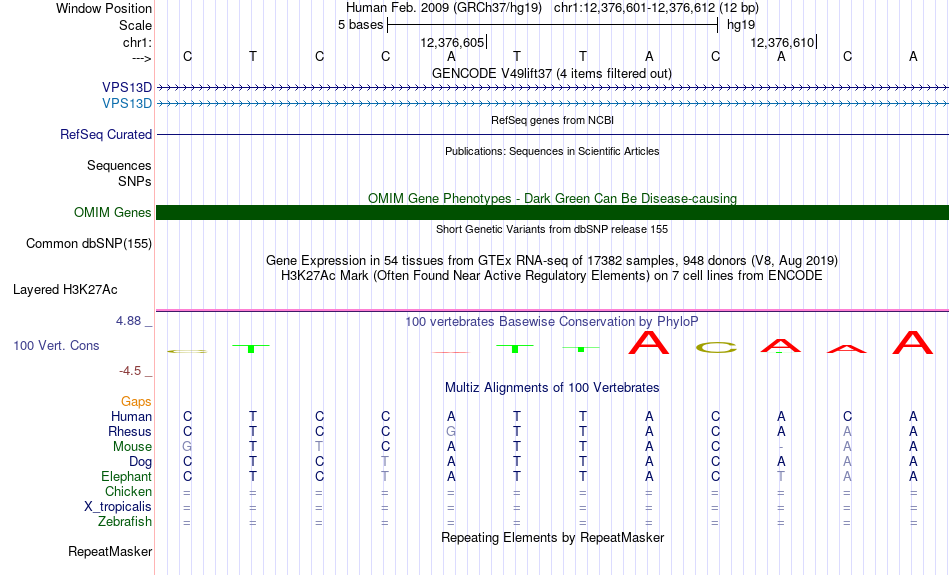Select the chr1: ruler label
The width and height of the screenshot is (950, 575).
pyautogui.click(x=137, y=42)
